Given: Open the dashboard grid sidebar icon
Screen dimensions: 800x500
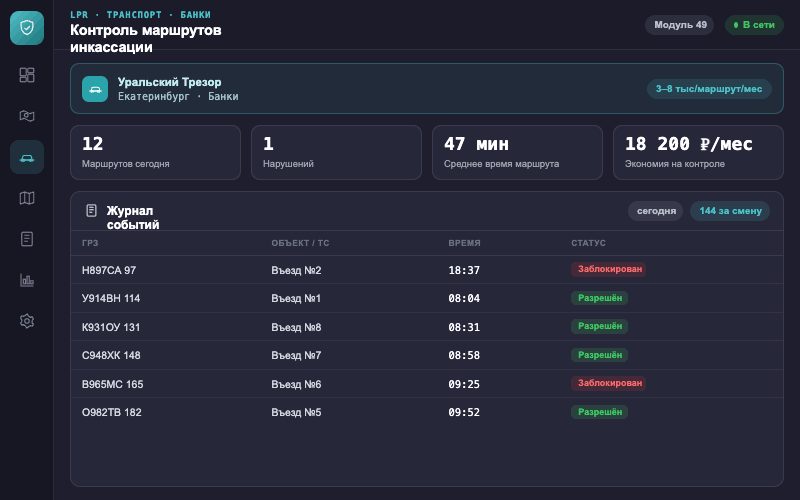Looking at the screenshot, I should 27,75.
